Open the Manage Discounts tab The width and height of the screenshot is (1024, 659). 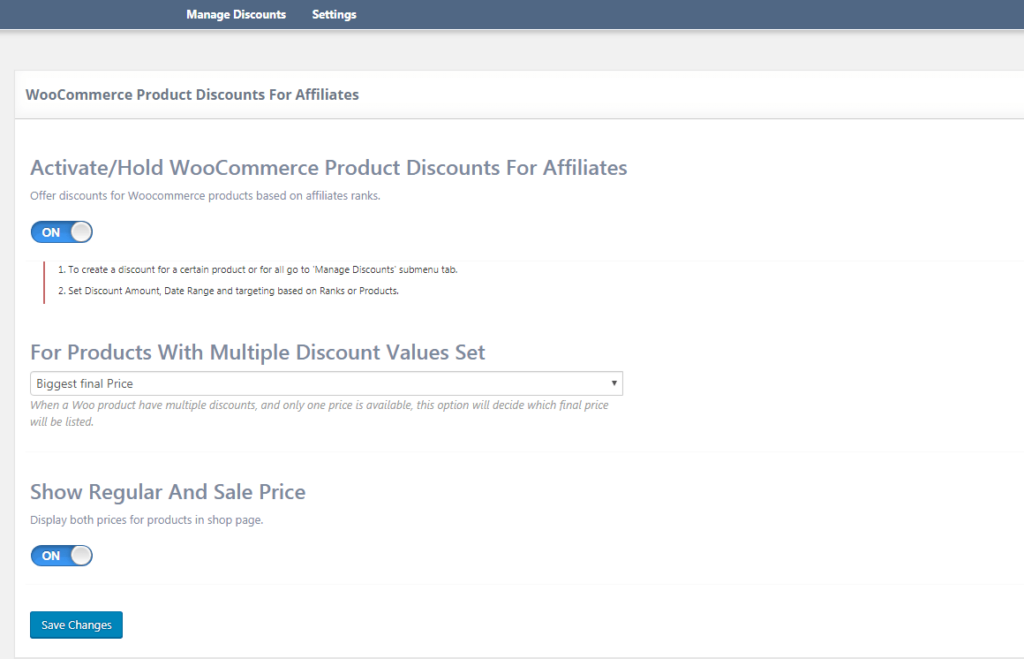[236, 15]
